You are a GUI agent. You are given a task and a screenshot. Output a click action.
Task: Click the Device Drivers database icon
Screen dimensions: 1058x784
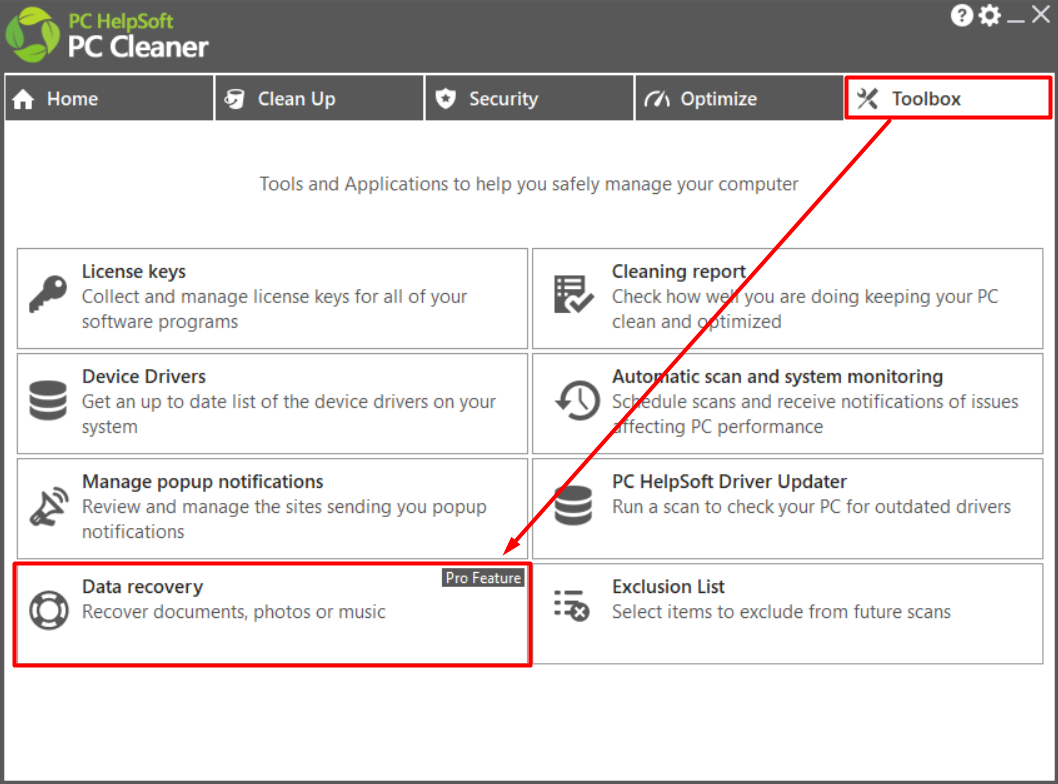coord(48,400)
